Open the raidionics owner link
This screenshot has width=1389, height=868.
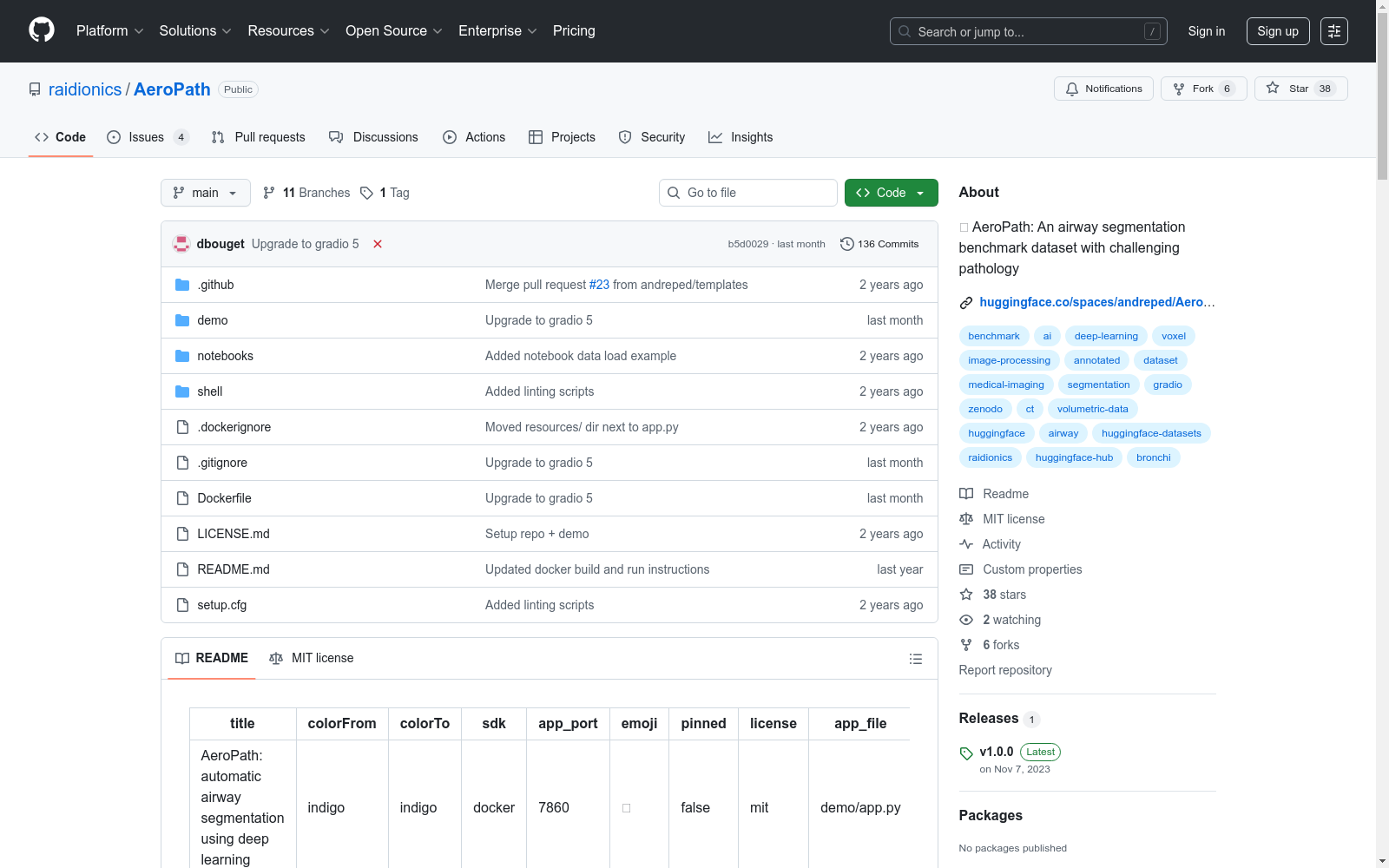[85, 89]
